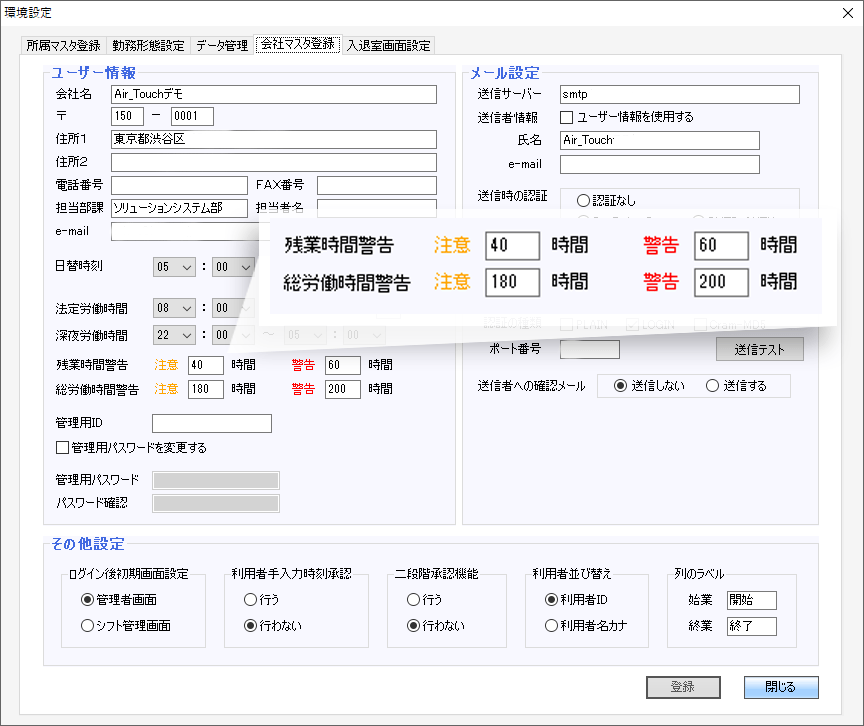Viewport: 864px width, 726px height.
Task: Enable the ユーザー情報を使用する checkbox
Action: 565,117
